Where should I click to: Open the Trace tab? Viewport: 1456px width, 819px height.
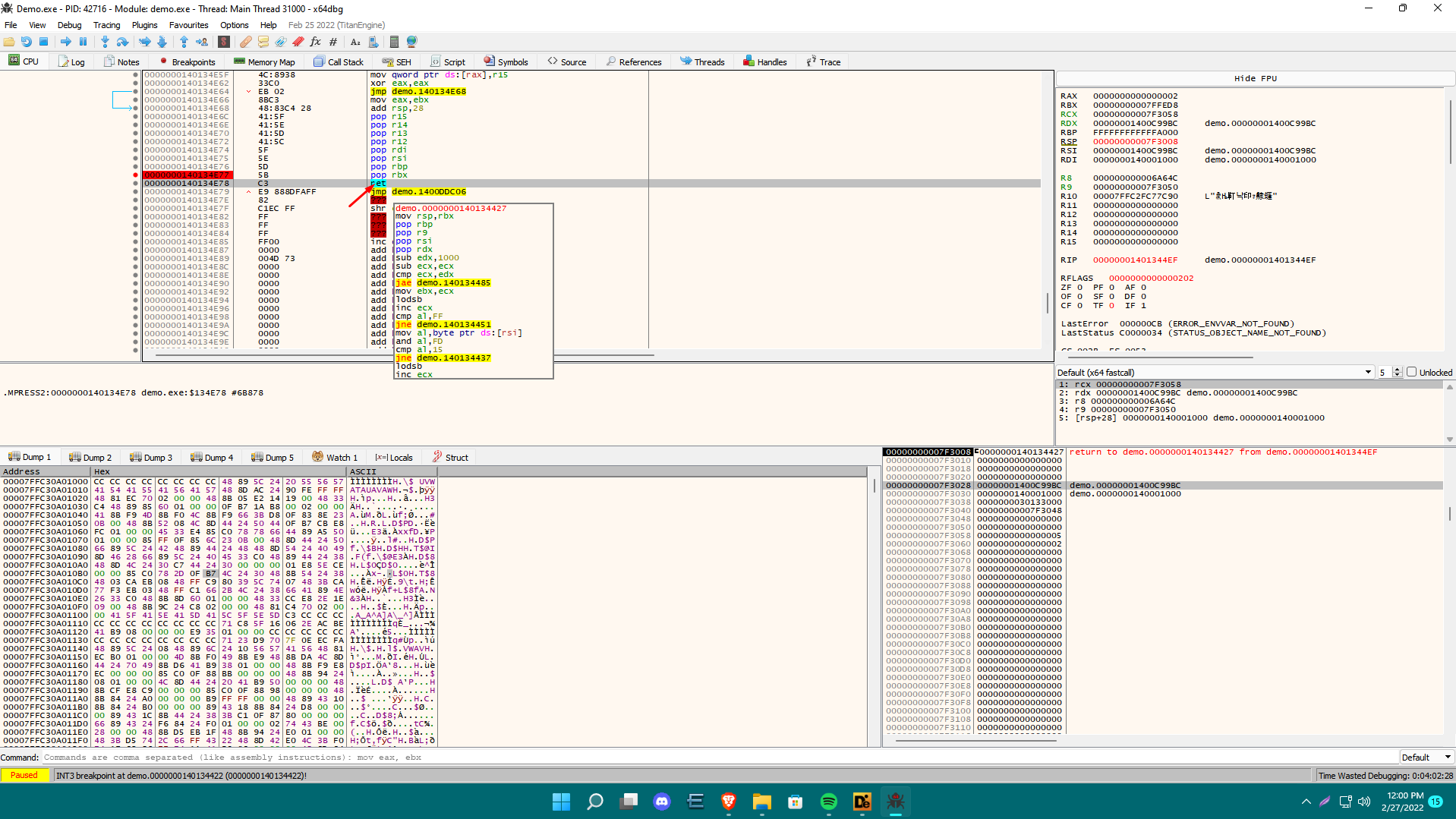click(x=824, y=61)
